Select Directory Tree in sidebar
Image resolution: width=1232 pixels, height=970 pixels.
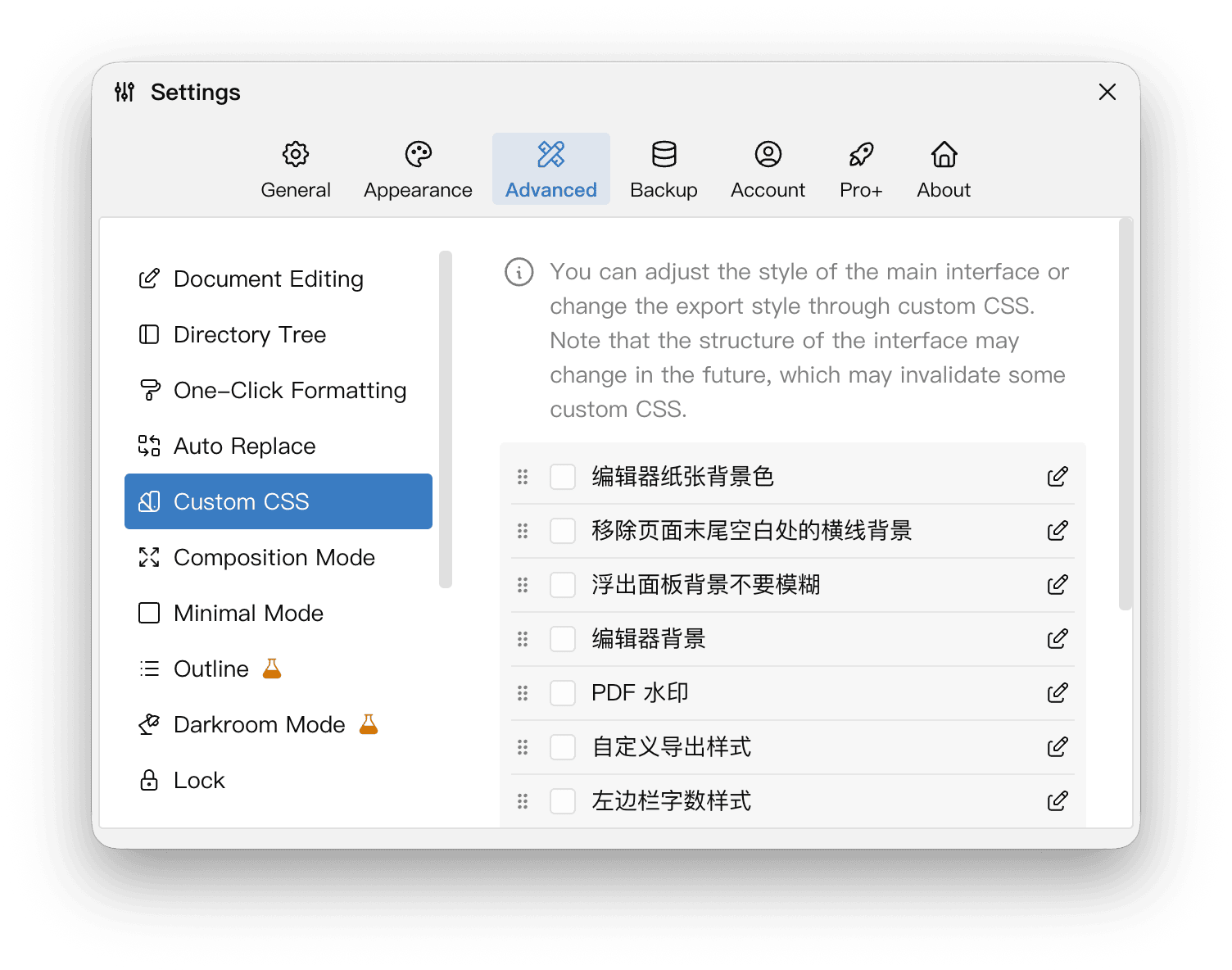click(x=279, y=334)
